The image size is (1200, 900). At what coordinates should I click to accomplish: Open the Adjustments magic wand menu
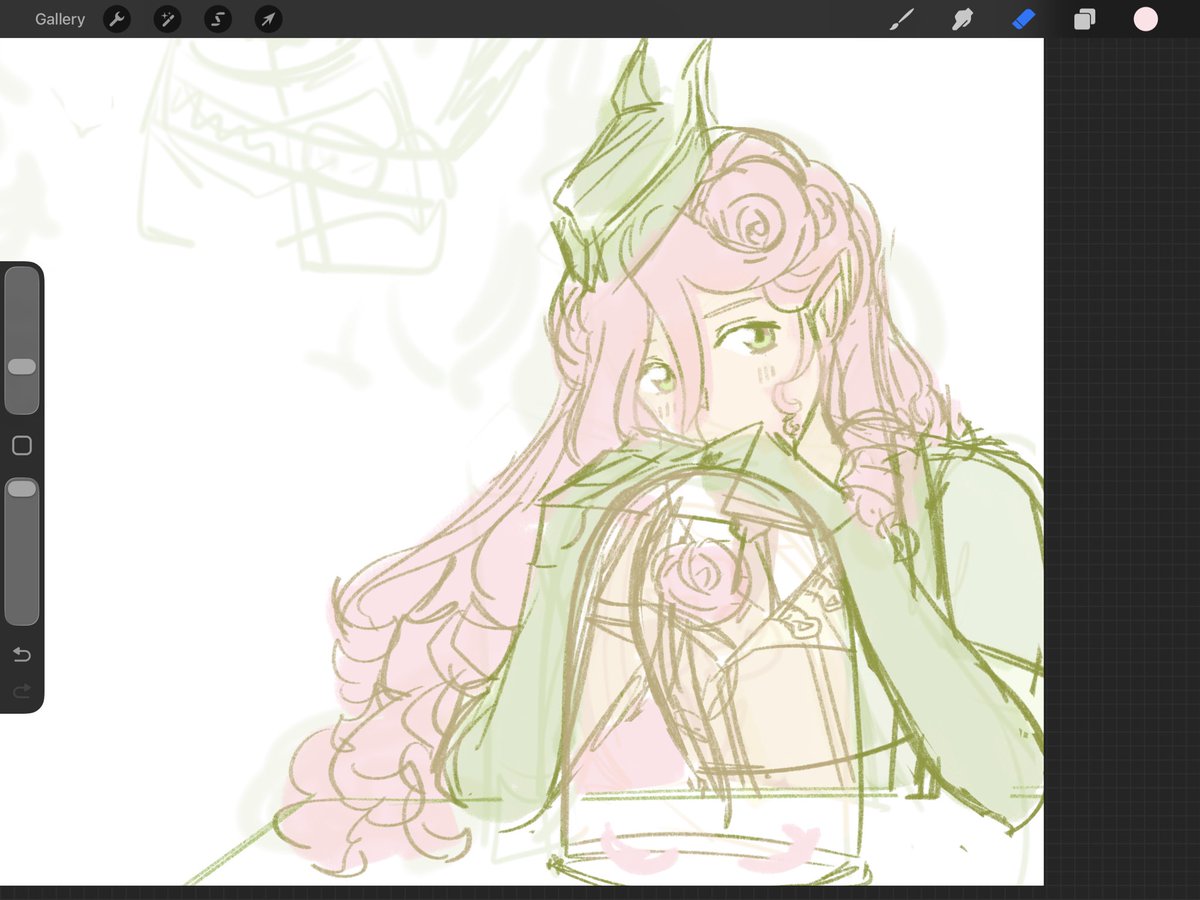coord(167,19)
